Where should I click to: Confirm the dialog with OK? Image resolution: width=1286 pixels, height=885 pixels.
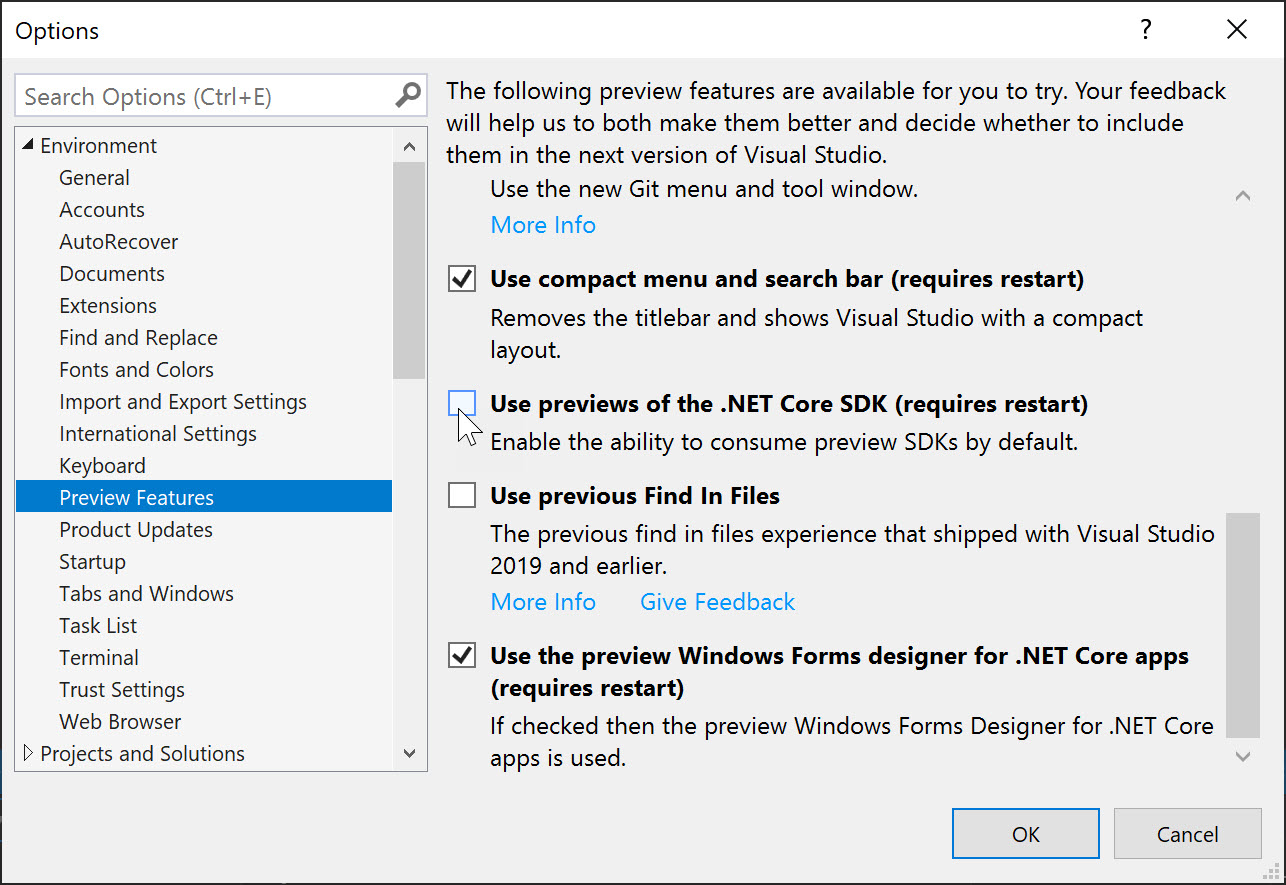[1026, 834]
